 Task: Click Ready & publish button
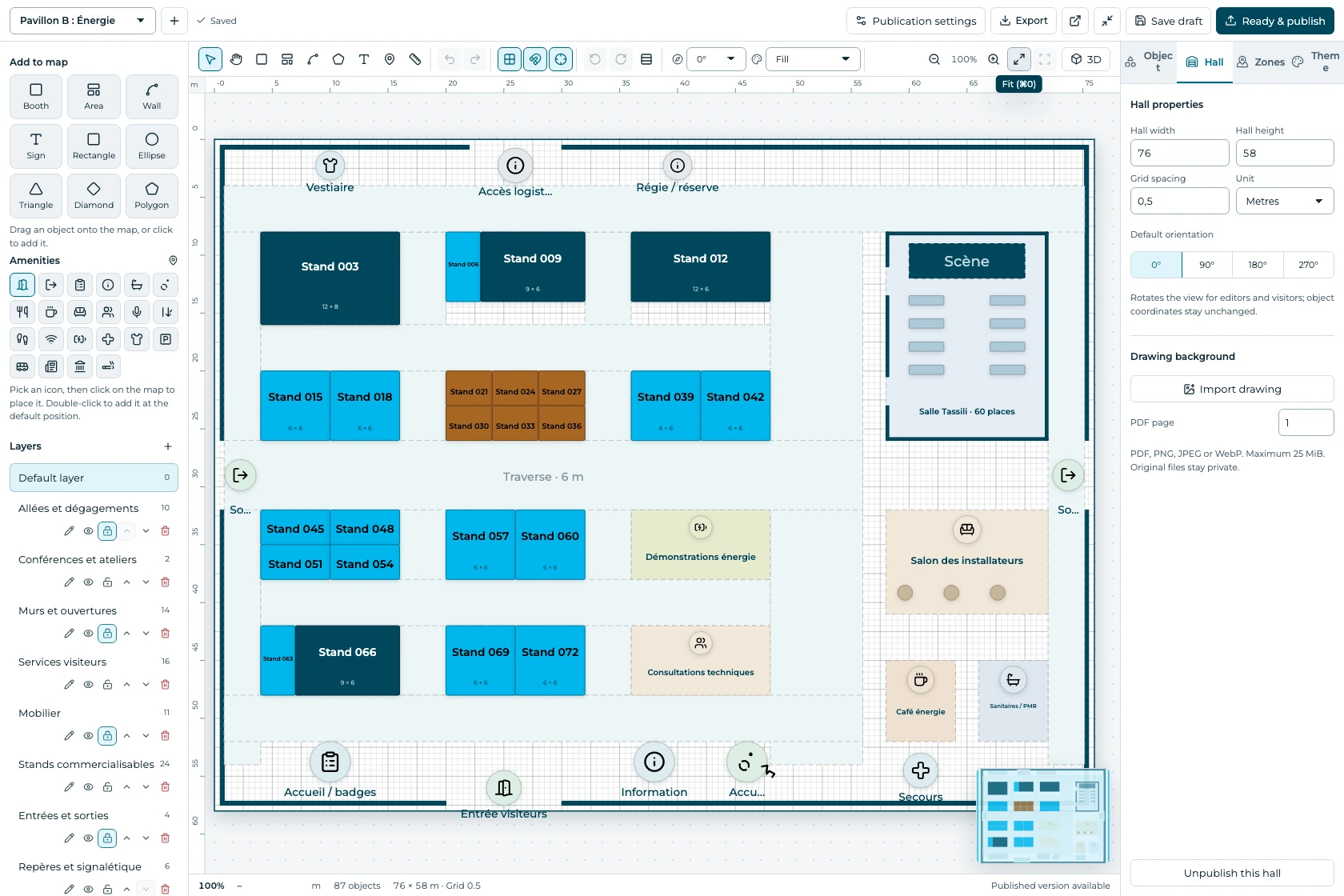[1275, 21]
